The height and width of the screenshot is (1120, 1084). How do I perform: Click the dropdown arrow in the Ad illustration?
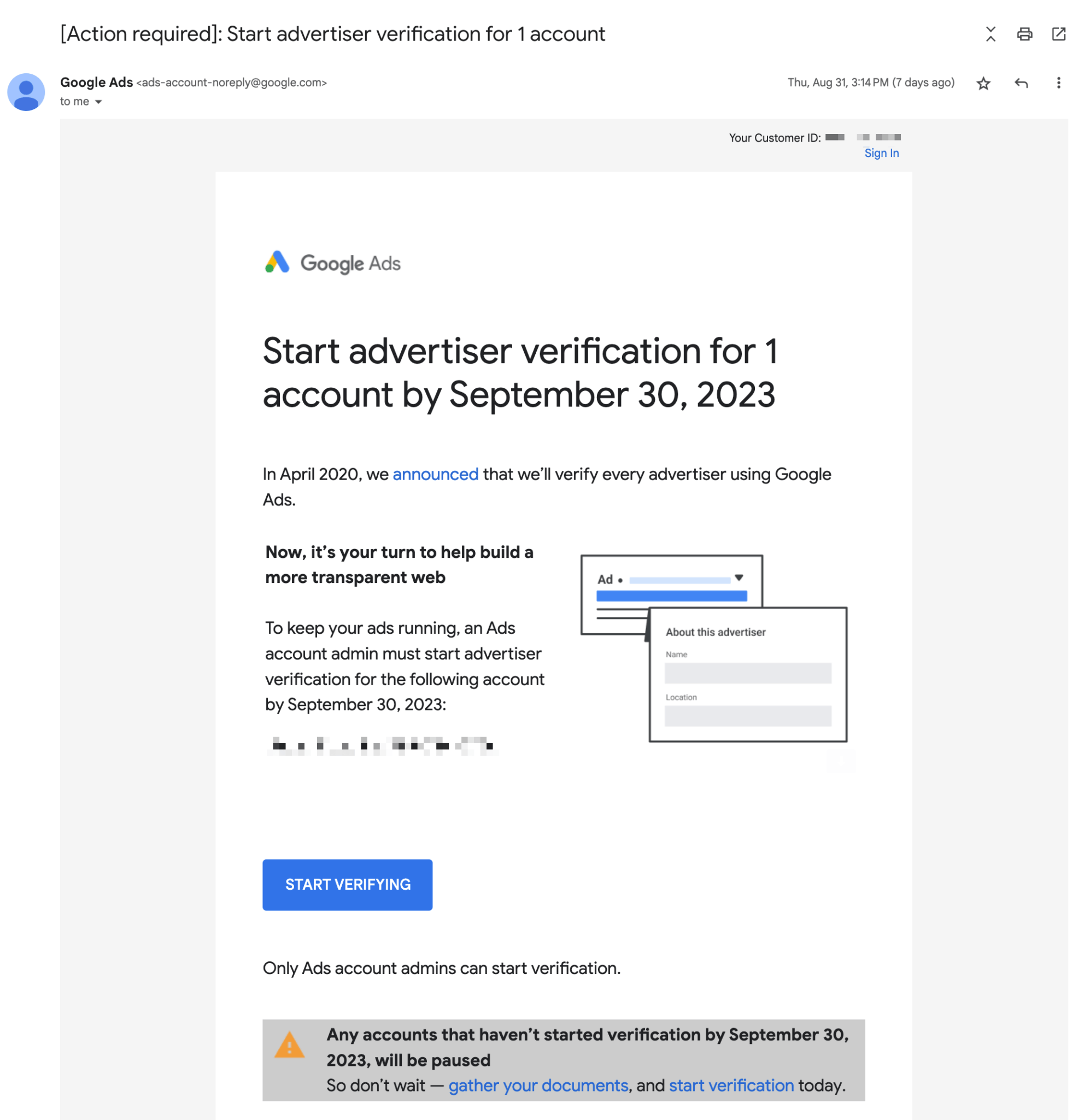(x=740, y=577)
